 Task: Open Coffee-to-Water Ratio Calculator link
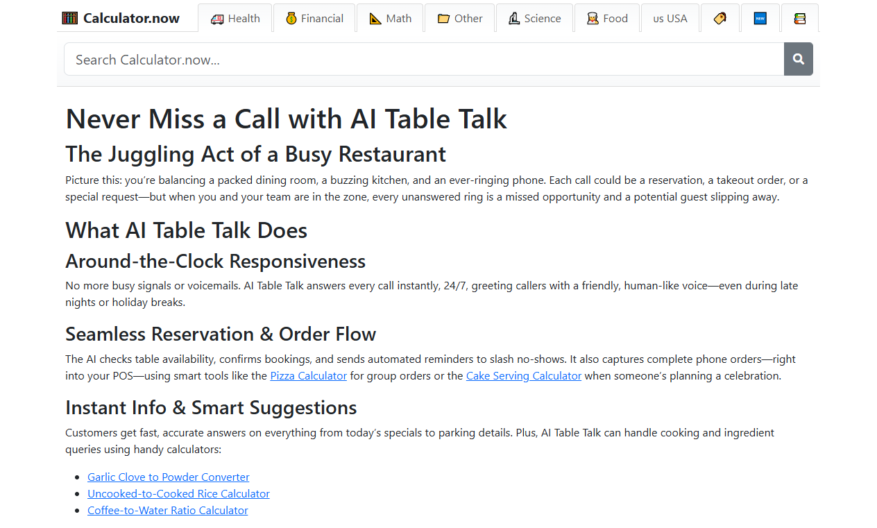(x=167, y=511)
